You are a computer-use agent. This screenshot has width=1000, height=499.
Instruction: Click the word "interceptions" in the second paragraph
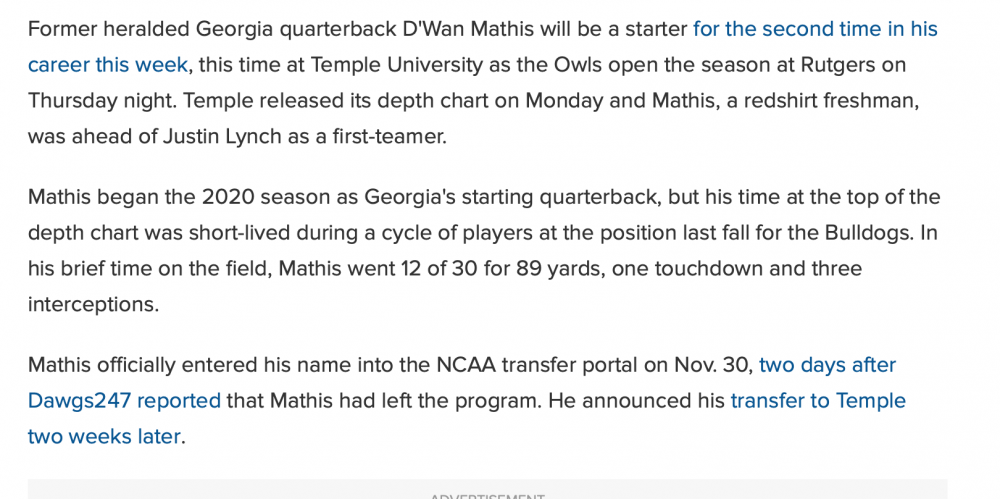(x=93, y=305)
